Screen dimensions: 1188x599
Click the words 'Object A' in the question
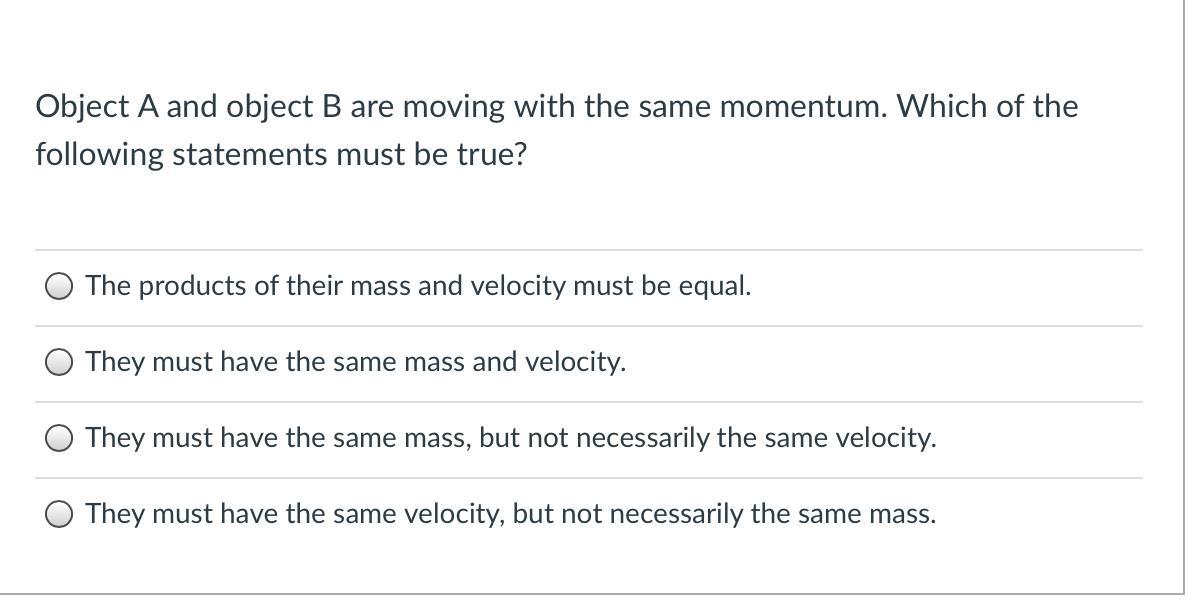click(97, 108)
